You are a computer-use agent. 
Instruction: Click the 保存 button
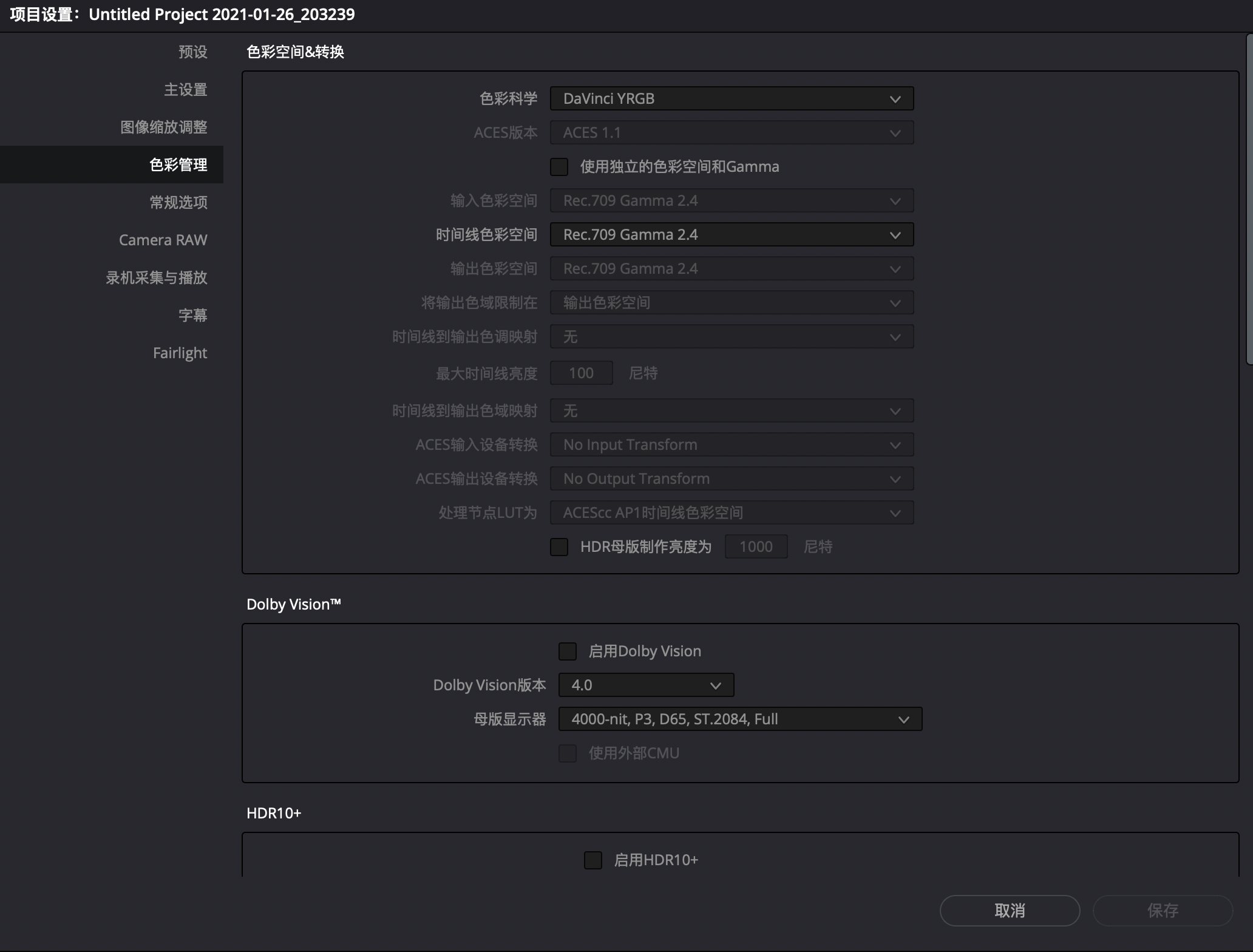(x=1163, y=910)
